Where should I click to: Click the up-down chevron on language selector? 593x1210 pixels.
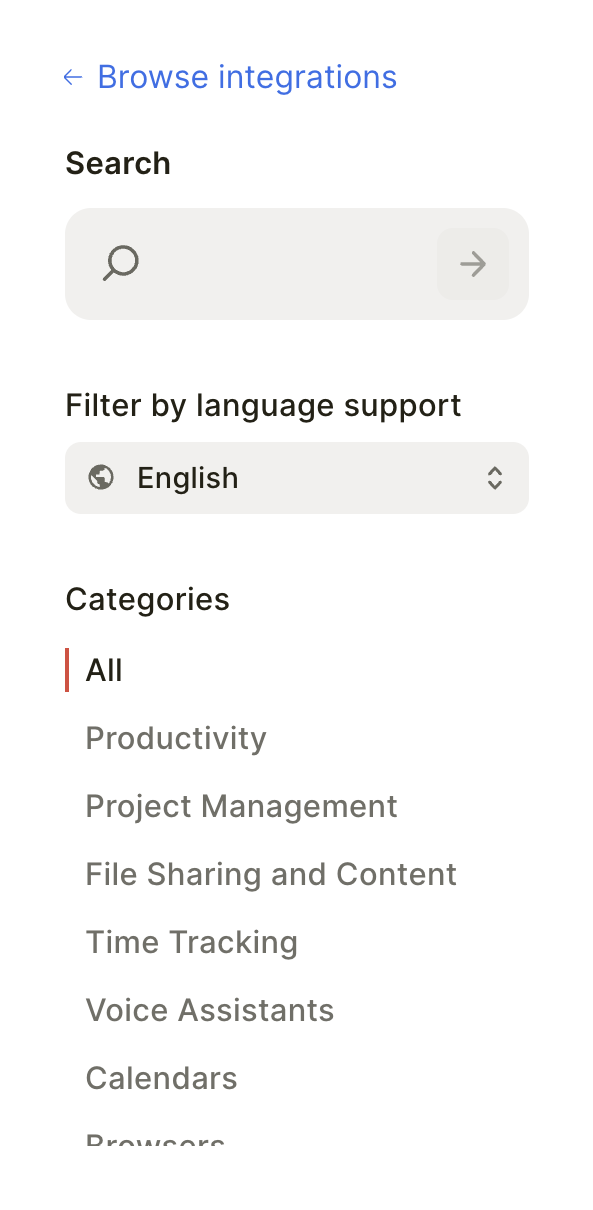(494, 478)
